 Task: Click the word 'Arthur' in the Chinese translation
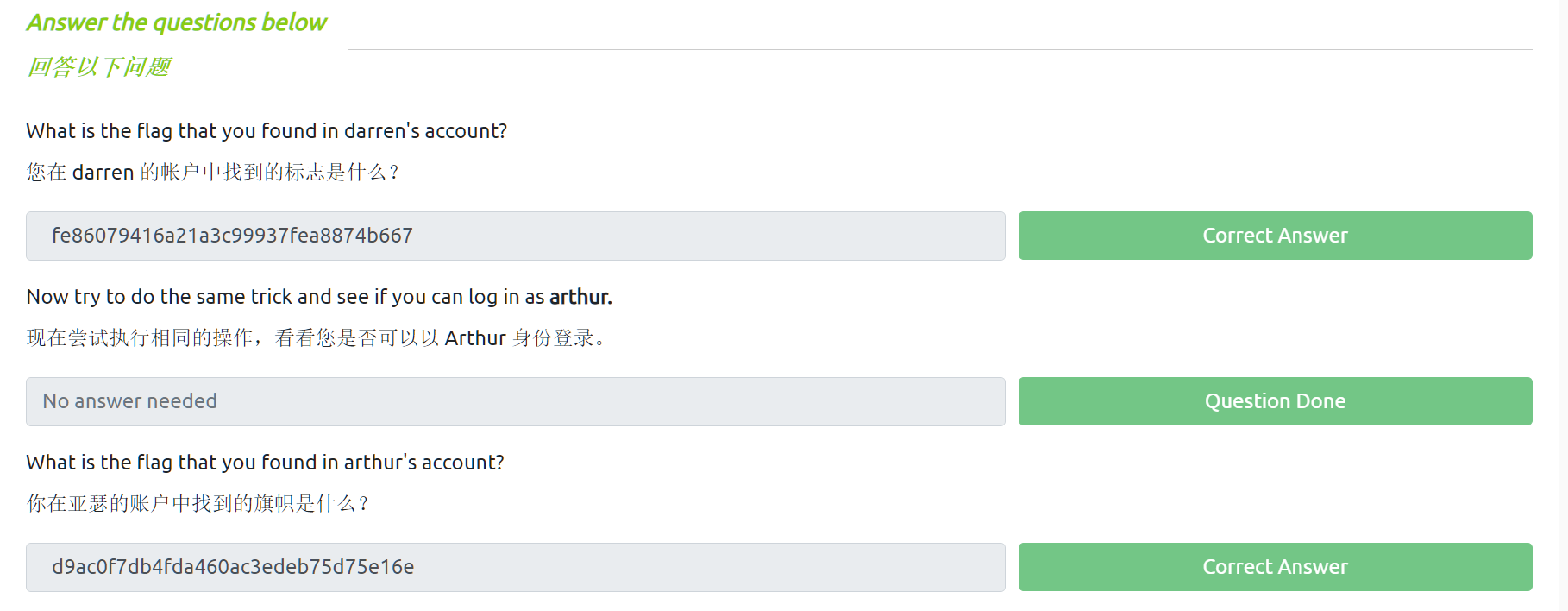click(475, 338)
